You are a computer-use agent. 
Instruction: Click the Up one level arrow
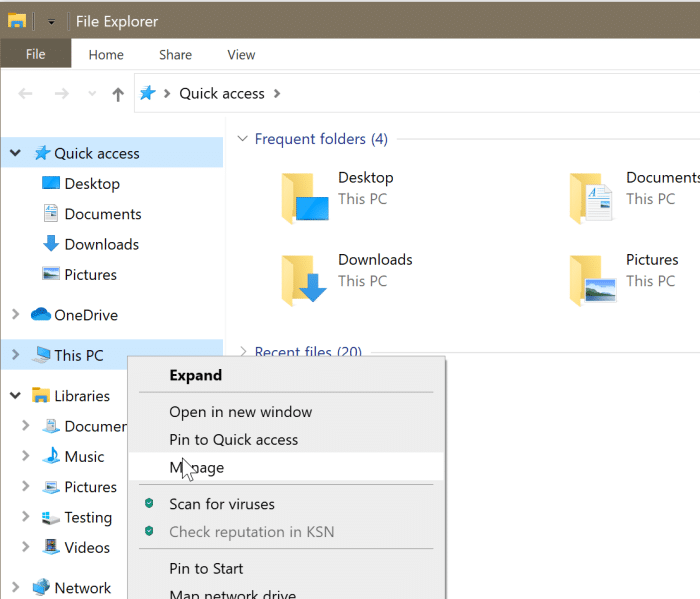tap(118, 94)
